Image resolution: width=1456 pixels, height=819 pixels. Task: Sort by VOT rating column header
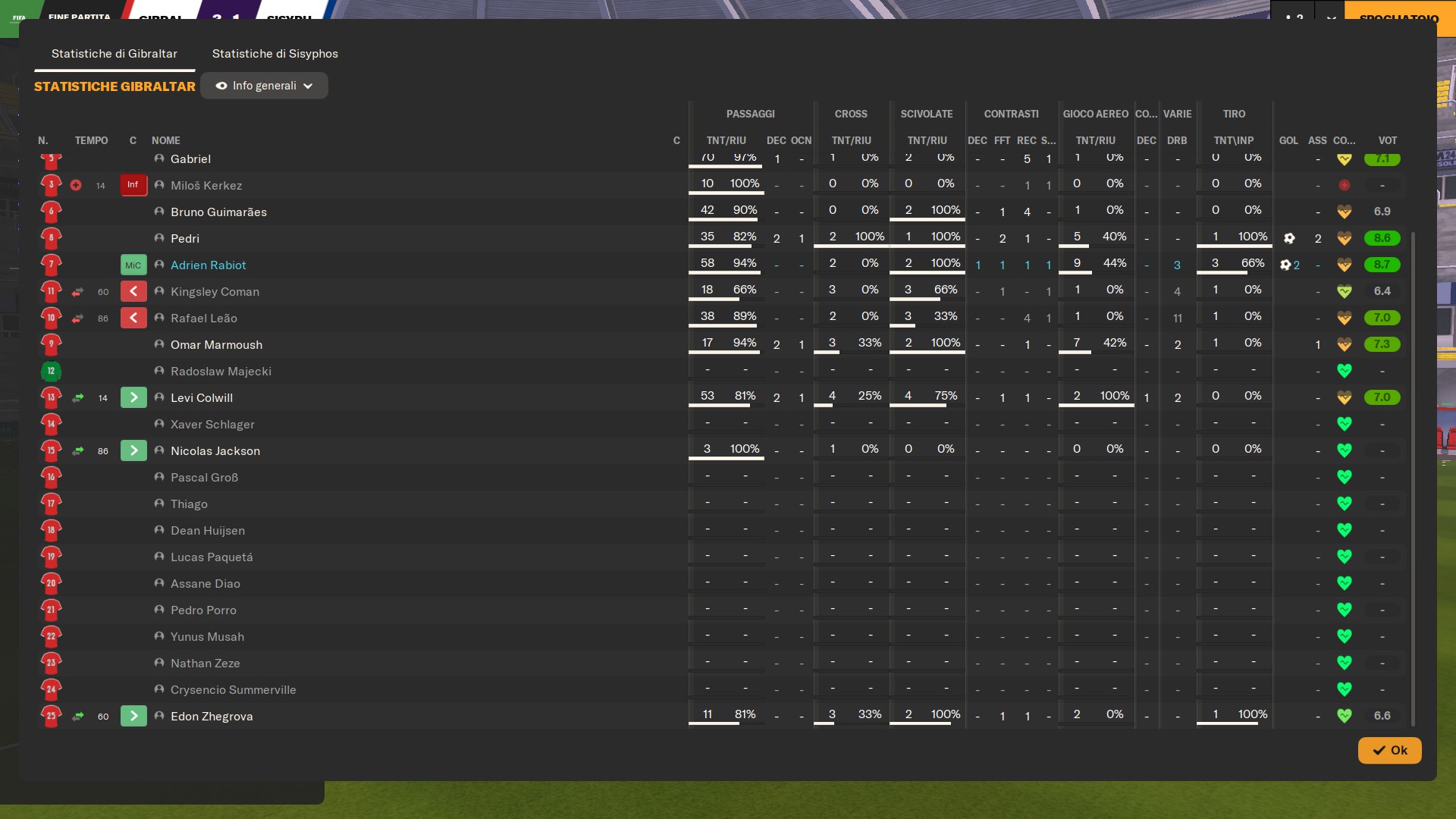point(1388,140)
